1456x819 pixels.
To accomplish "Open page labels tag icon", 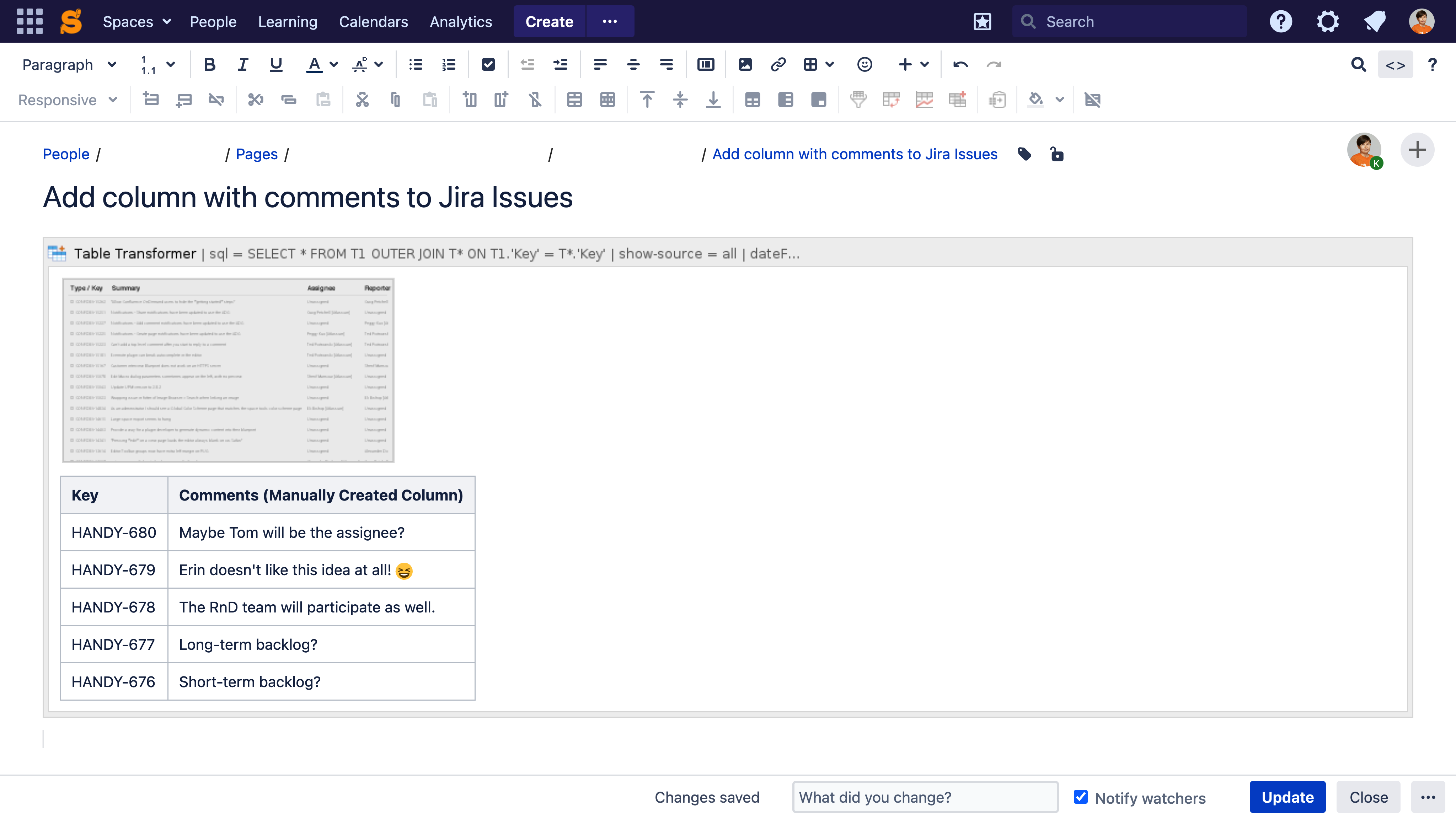I will (1024, 154).
